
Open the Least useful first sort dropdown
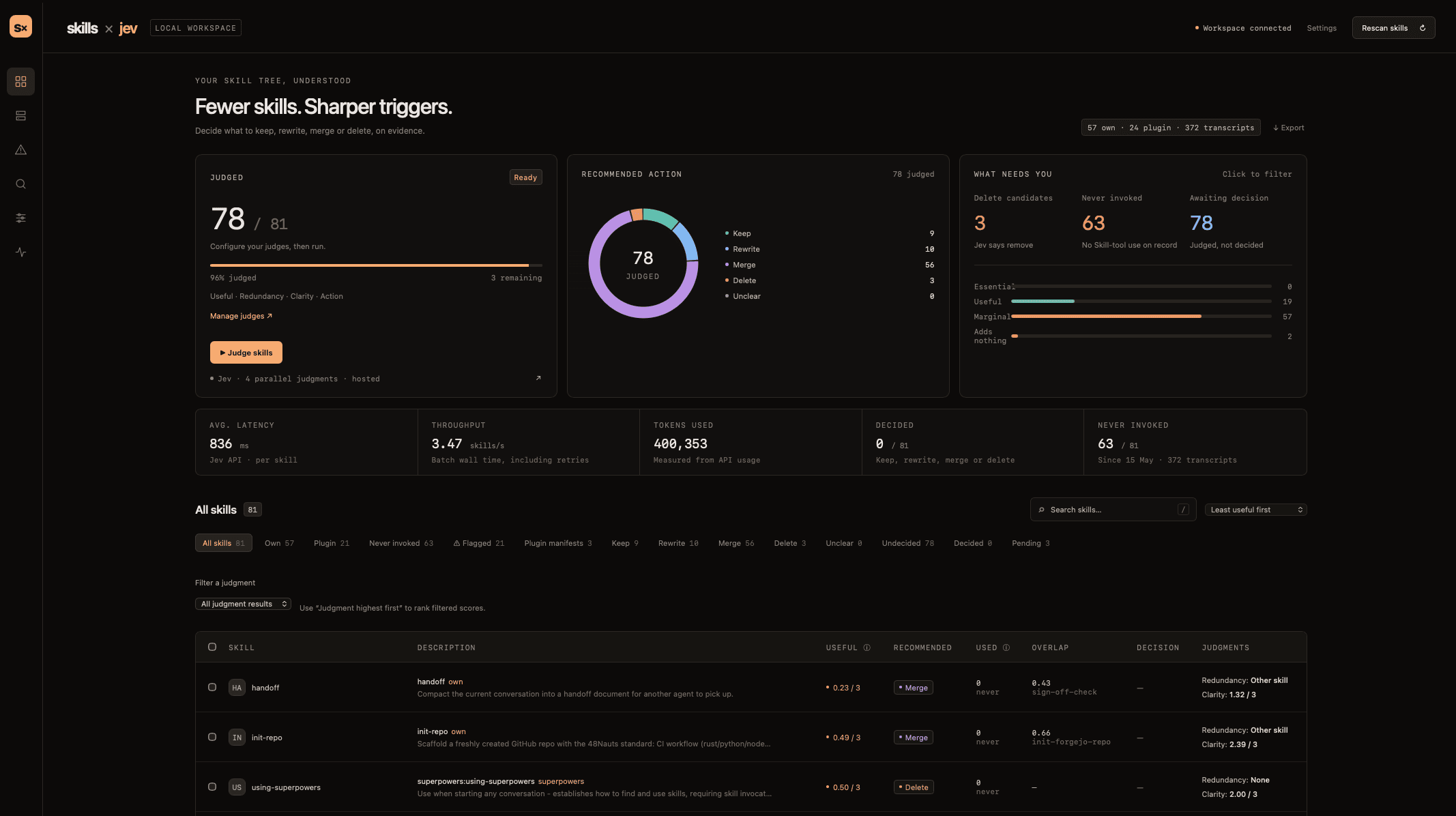click(1255, 510)
